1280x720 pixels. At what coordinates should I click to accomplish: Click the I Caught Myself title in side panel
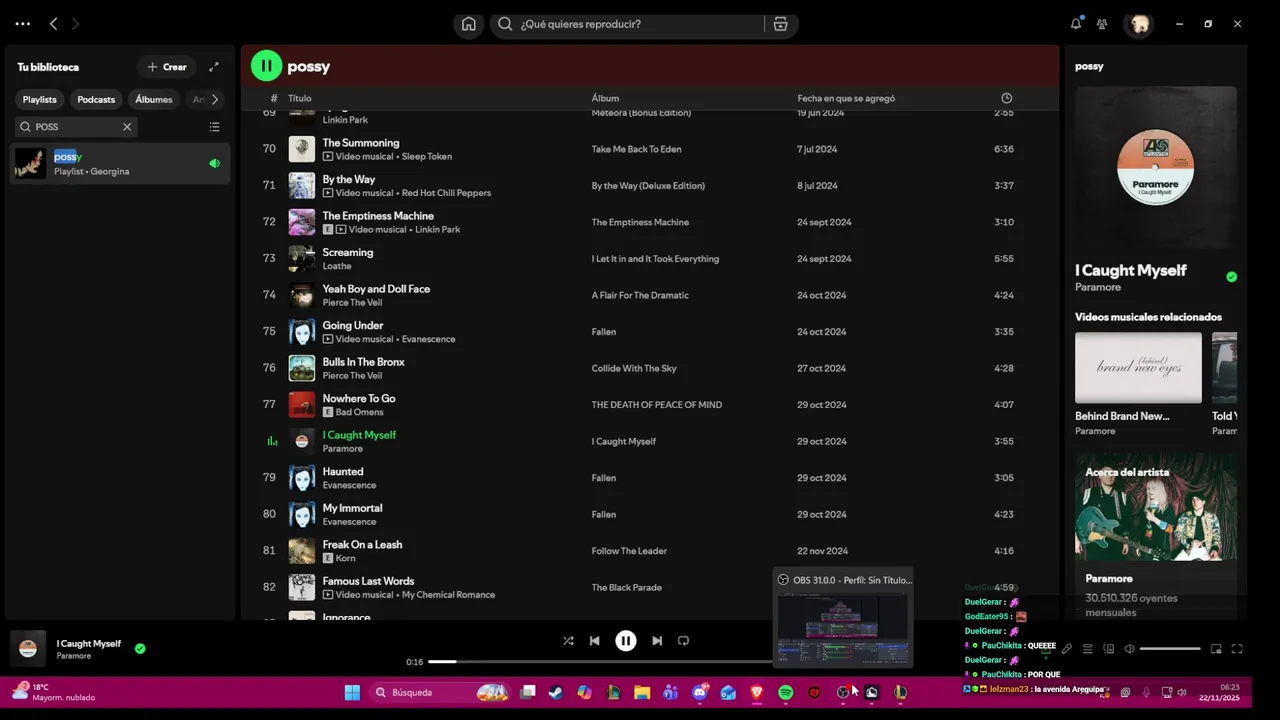click(1131, 270)
